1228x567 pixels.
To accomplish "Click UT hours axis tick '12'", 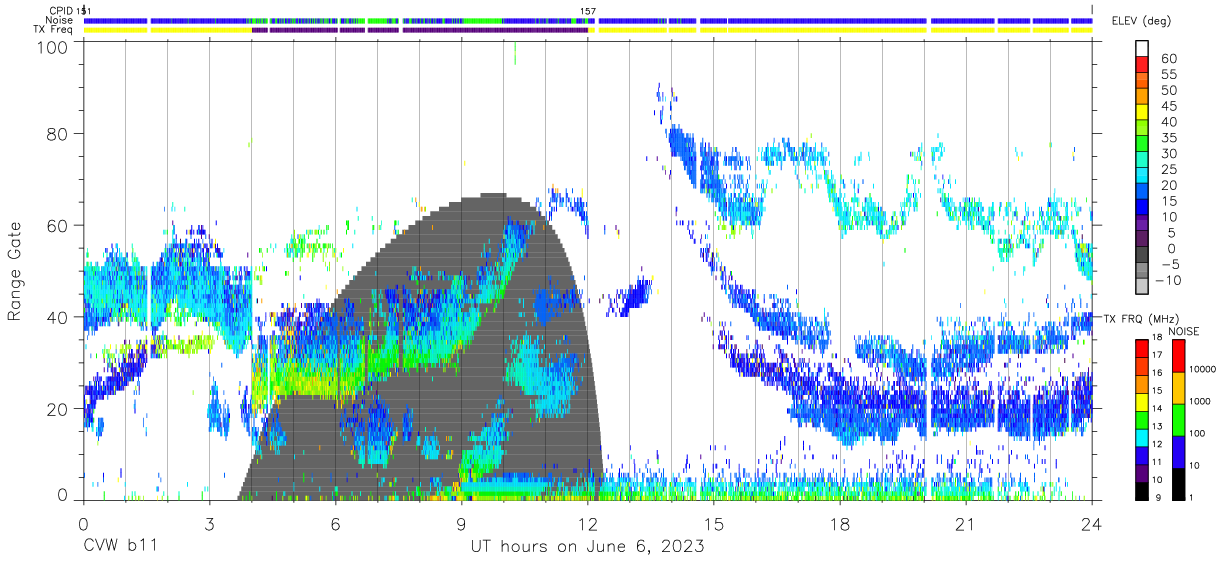I will point(588,525).
